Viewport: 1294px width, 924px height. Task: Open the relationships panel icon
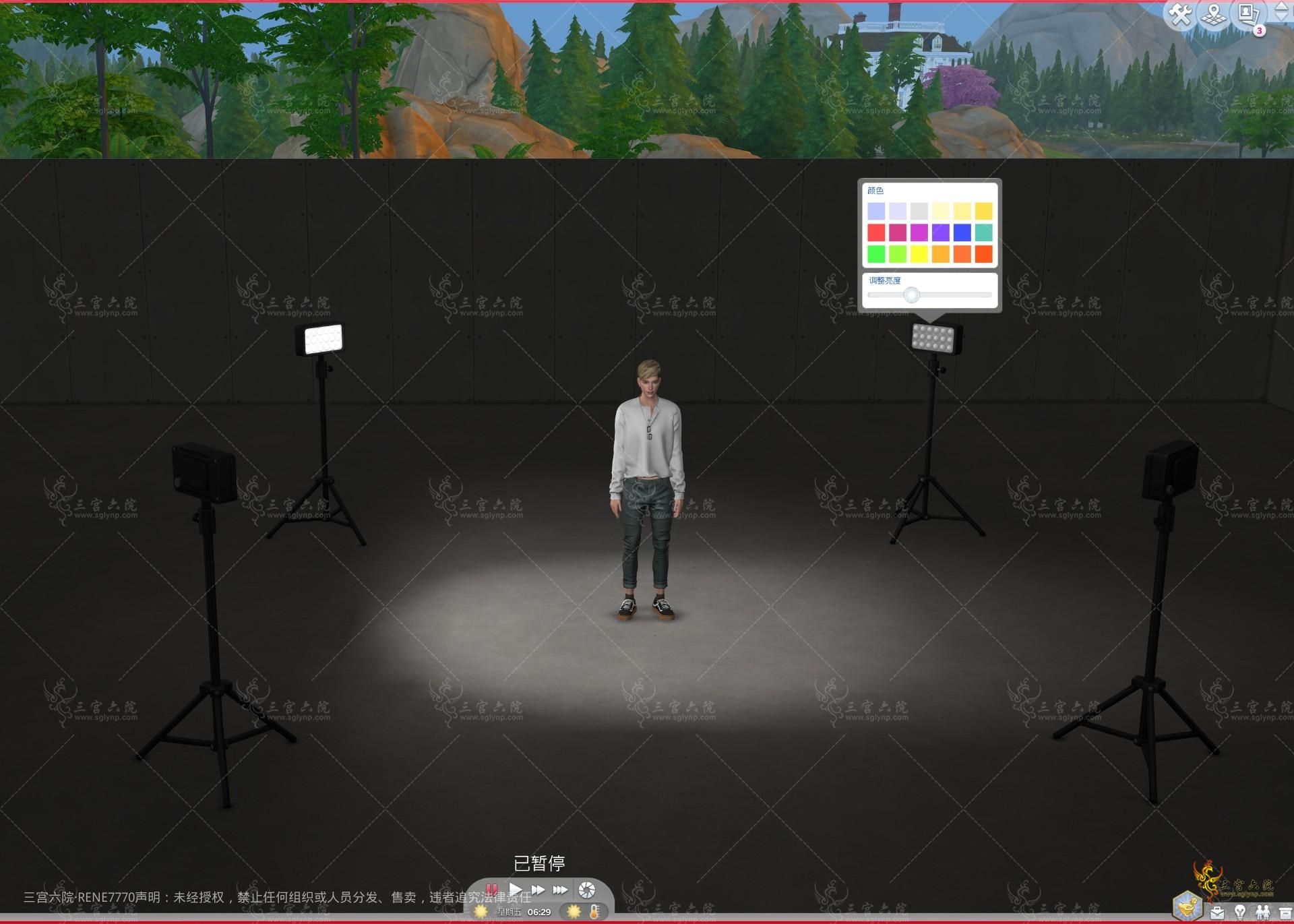click(1262, 913)
